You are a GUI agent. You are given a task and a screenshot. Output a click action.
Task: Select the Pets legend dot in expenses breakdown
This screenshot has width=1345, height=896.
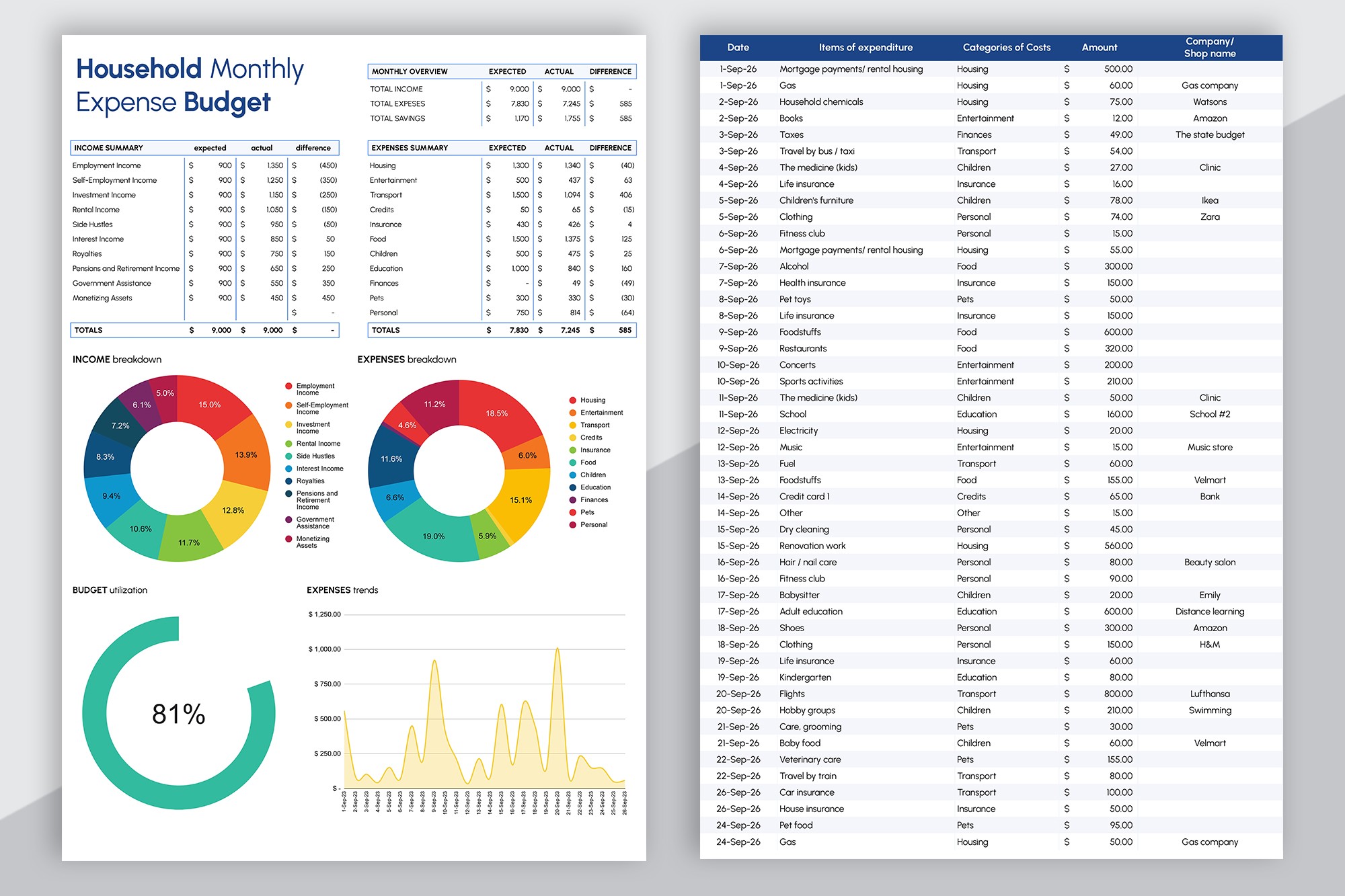(572, 512)
